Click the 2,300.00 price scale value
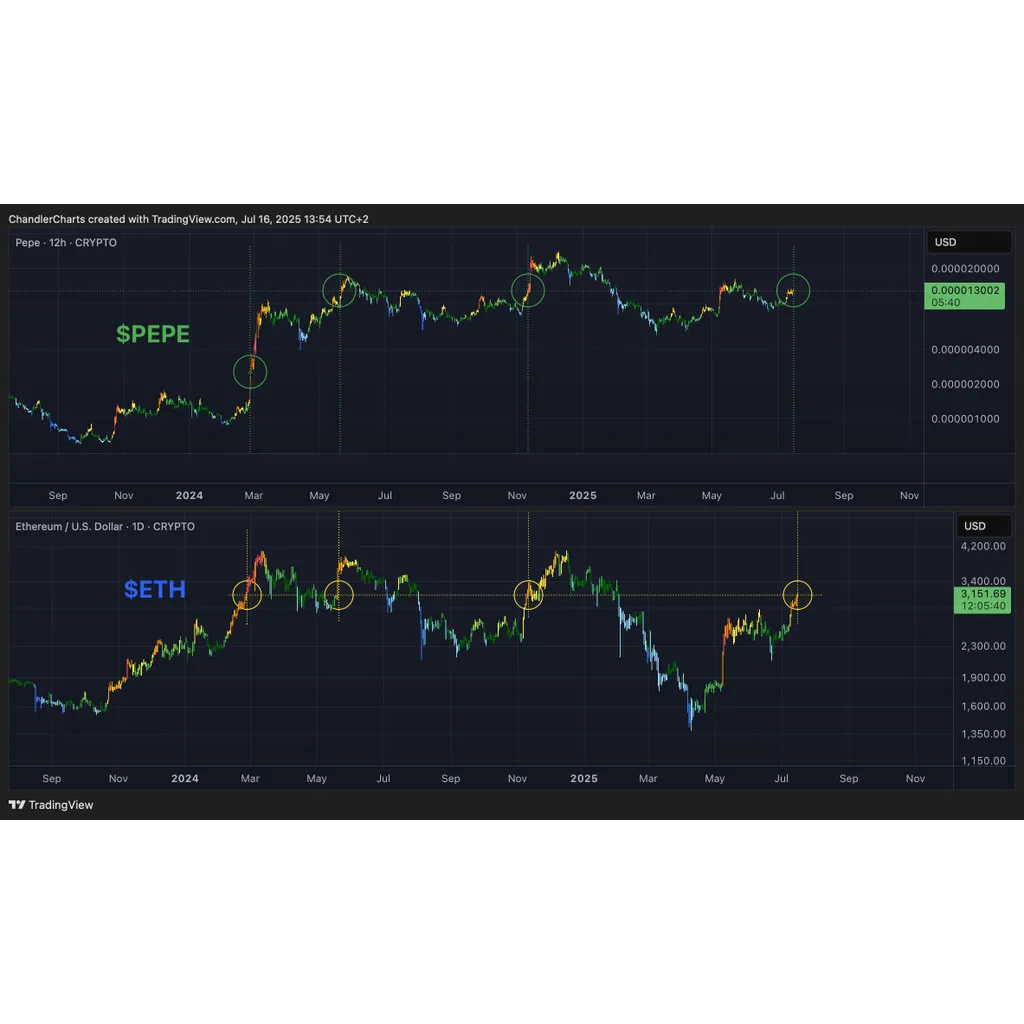This screenshot has height=1024, width=1024. (x=983, y=646)
